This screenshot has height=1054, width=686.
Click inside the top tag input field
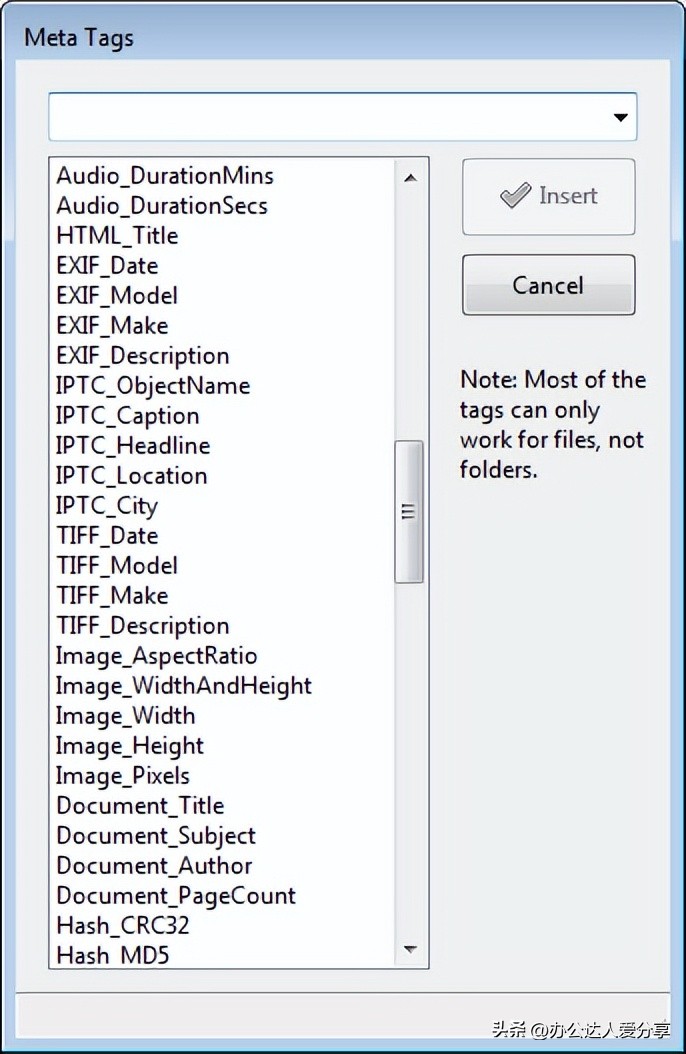click(x=325, y=118)
